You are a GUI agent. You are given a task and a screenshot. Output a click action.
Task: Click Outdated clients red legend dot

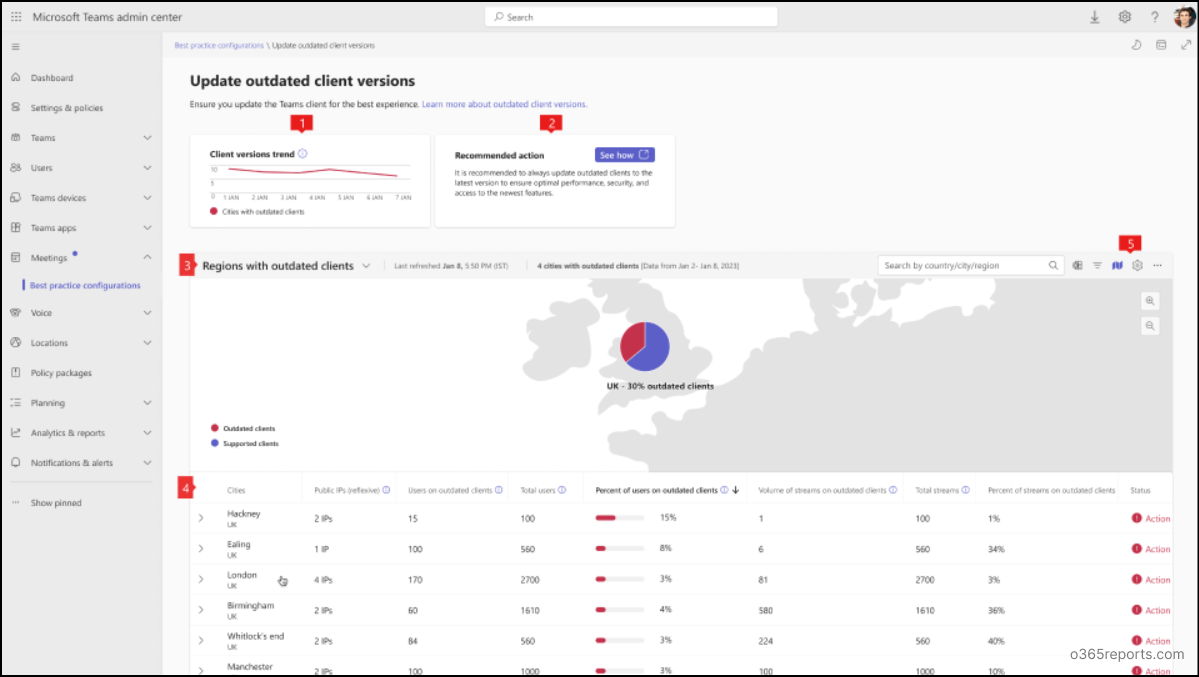click(215, 428)
